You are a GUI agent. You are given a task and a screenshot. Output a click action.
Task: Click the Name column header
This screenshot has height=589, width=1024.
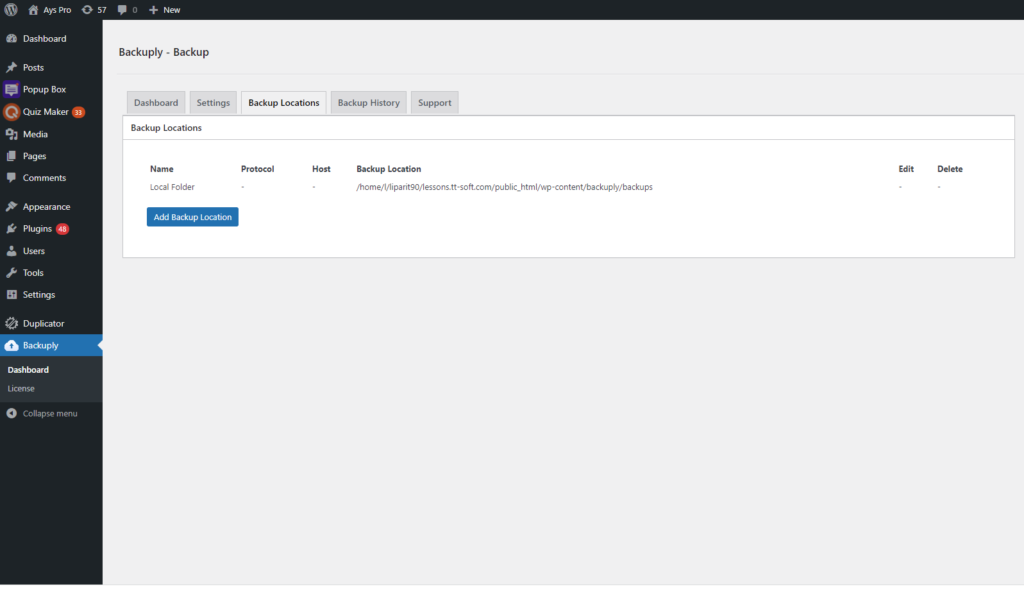coord(162,168)
